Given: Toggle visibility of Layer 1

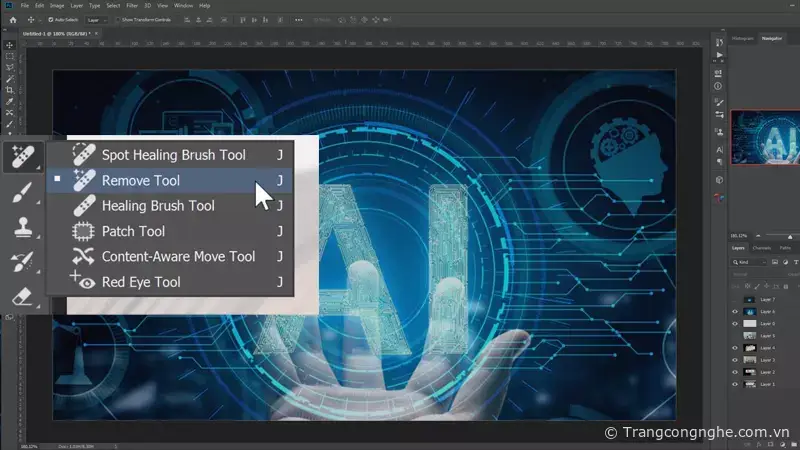Looking at the screenshot, I should [736, 384].
